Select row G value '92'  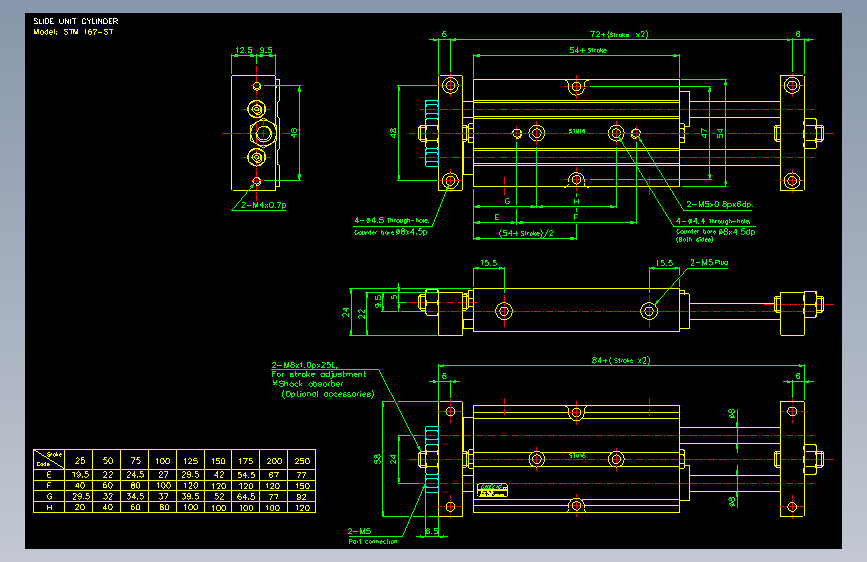pyautogui.click(x=302, y=497)
